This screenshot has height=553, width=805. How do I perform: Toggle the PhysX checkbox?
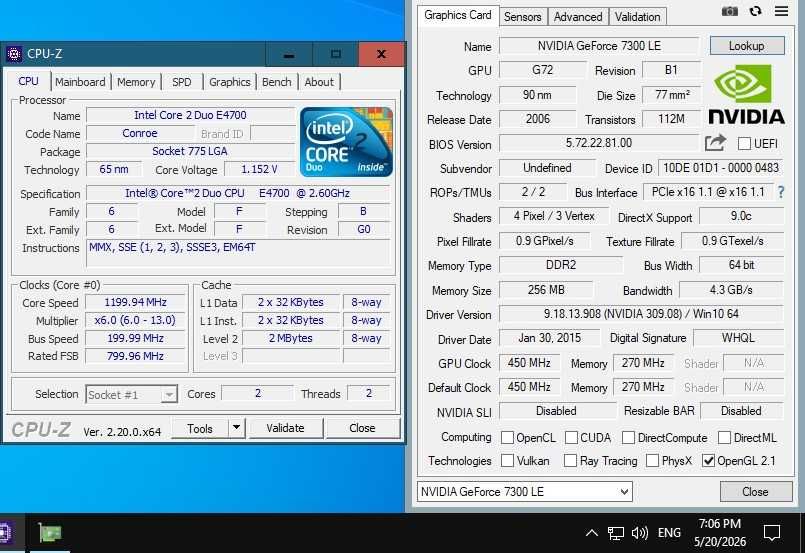[652, 461]
